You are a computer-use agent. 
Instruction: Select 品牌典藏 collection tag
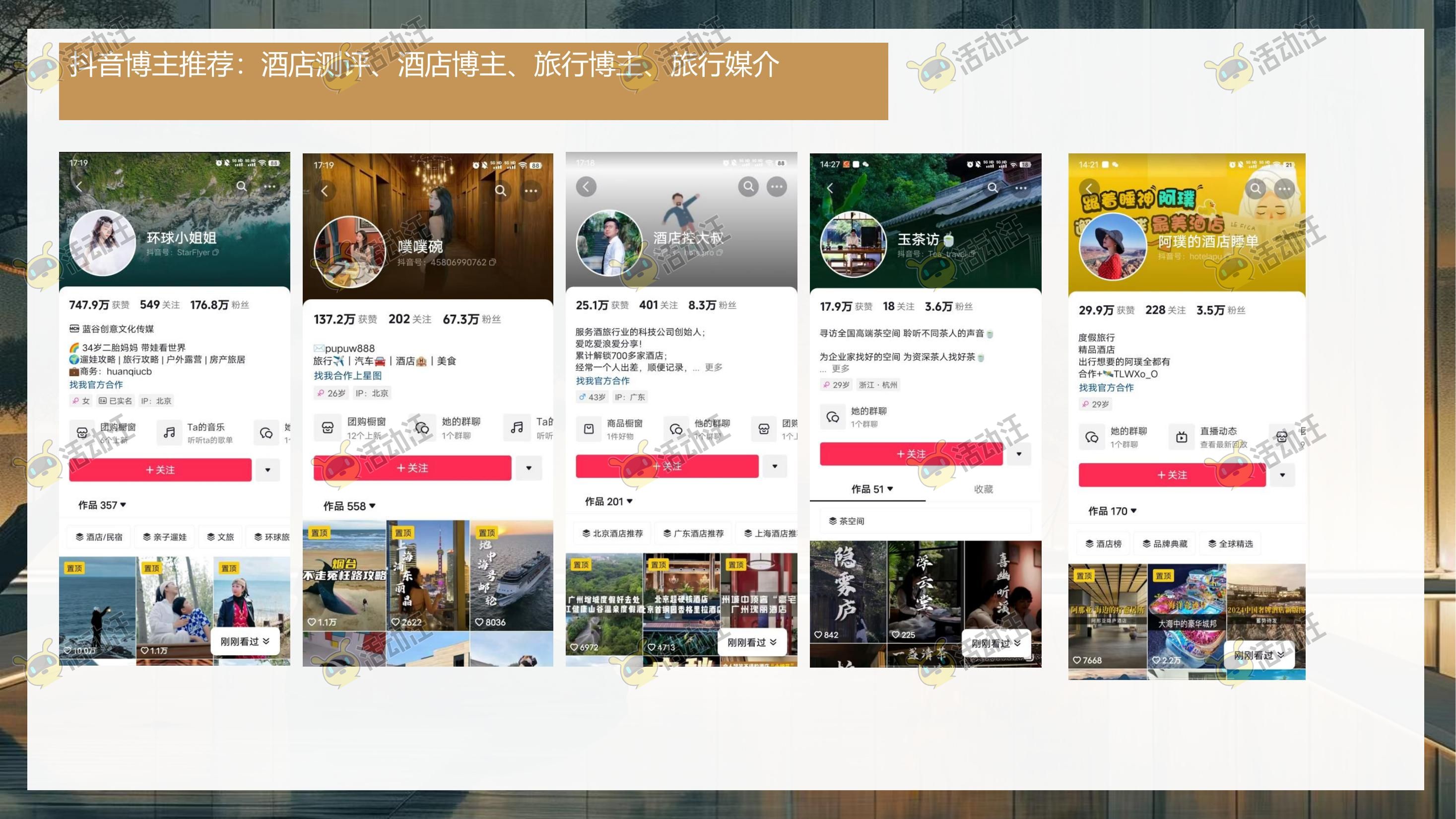(x=1165, y=544)
